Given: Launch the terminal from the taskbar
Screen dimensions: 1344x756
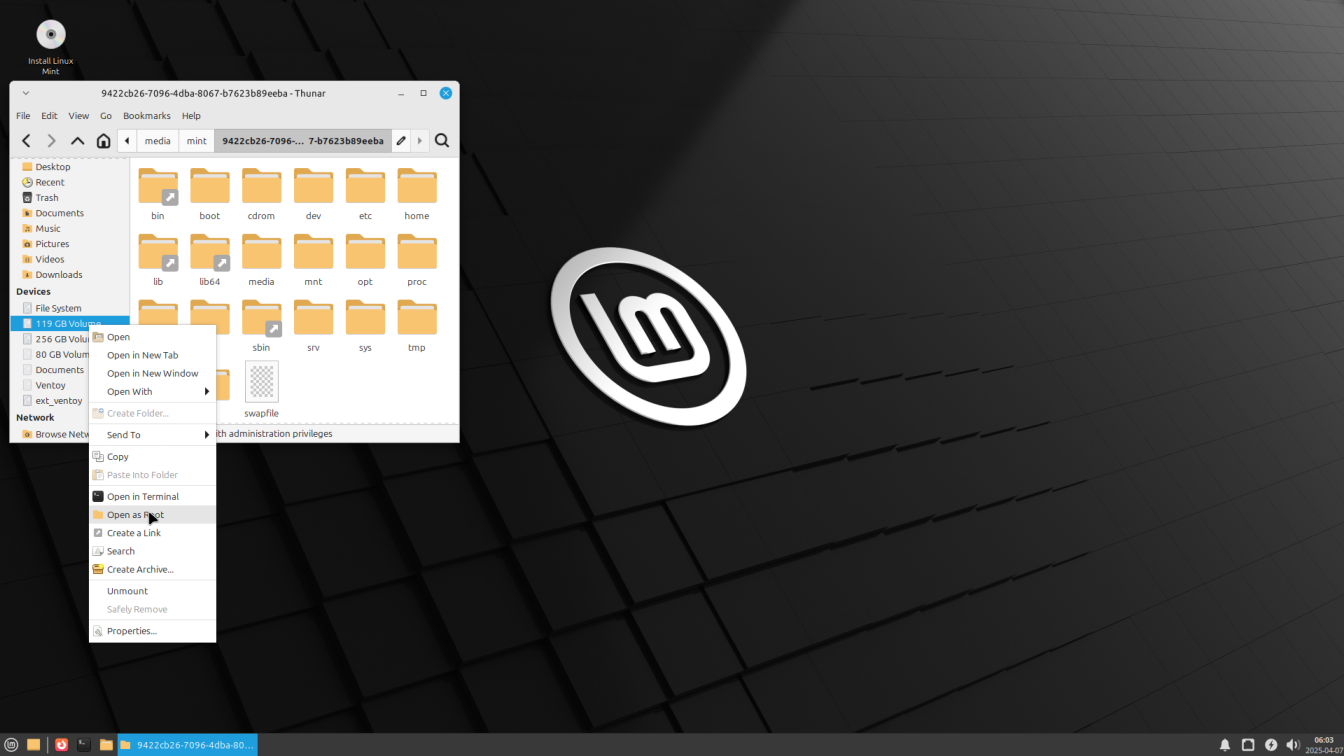Looking at the screenshot, I should tap(84, 745).
